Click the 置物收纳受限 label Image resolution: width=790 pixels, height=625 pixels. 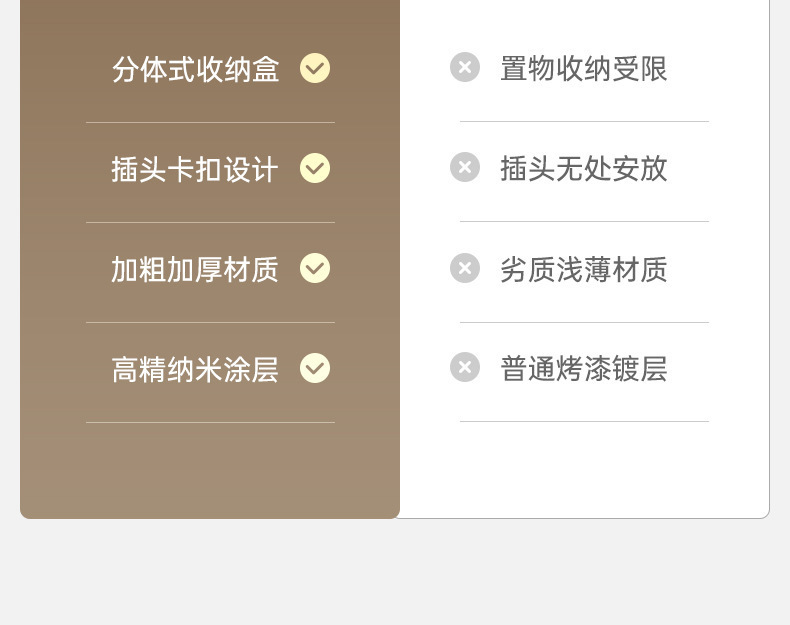pyautogui.click(x=584, y=68)
